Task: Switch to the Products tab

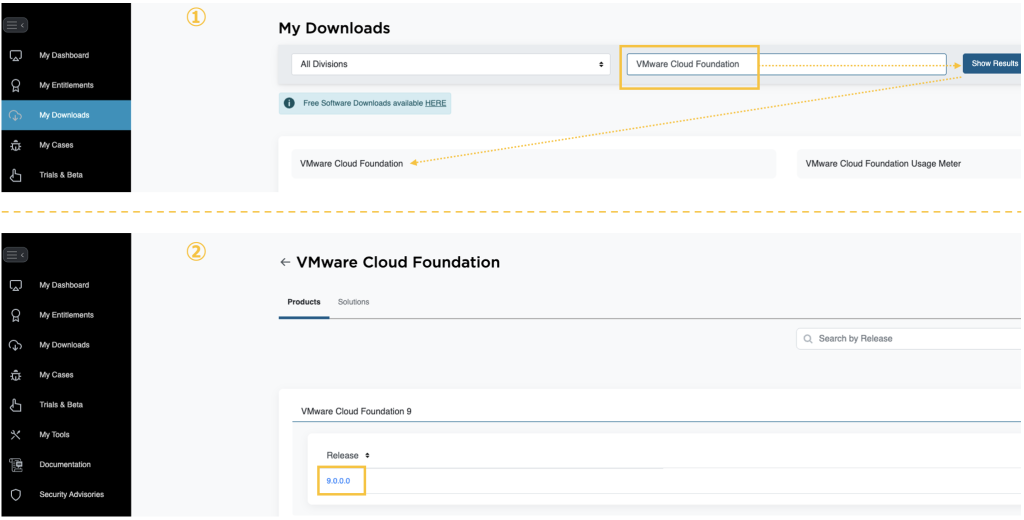Action: 304,302
